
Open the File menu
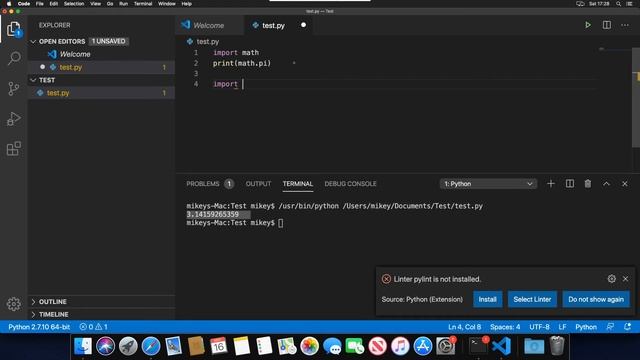point(40,4)
